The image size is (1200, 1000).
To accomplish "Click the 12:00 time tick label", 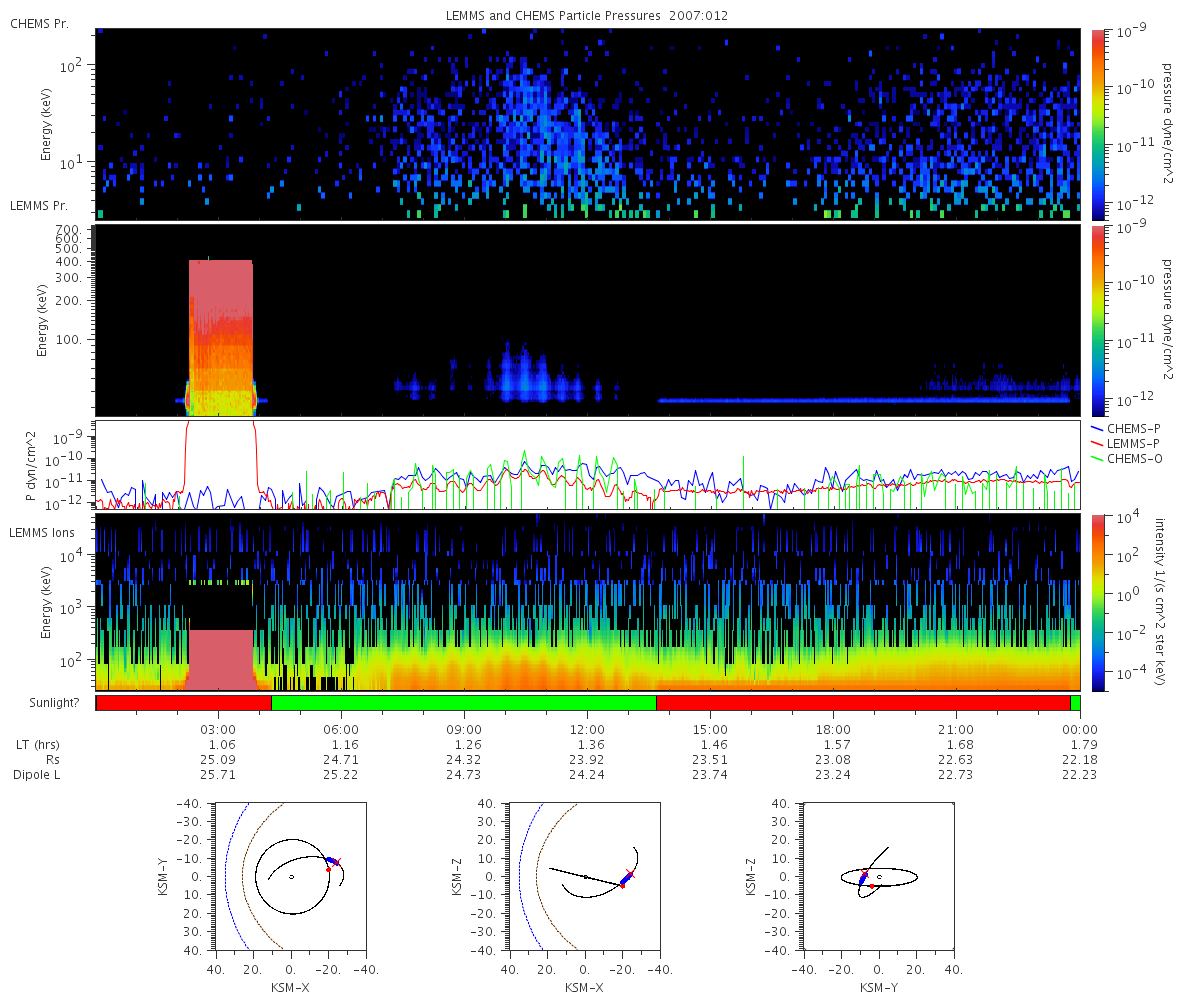I will coord(587,729).
